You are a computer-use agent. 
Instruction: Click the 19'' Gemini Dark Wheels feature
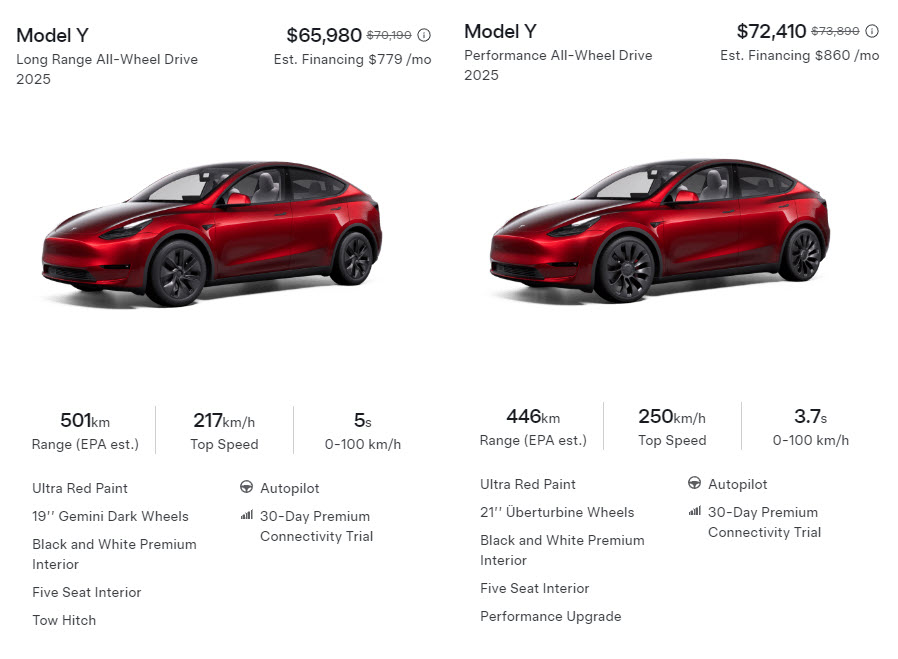pos(110,516)
